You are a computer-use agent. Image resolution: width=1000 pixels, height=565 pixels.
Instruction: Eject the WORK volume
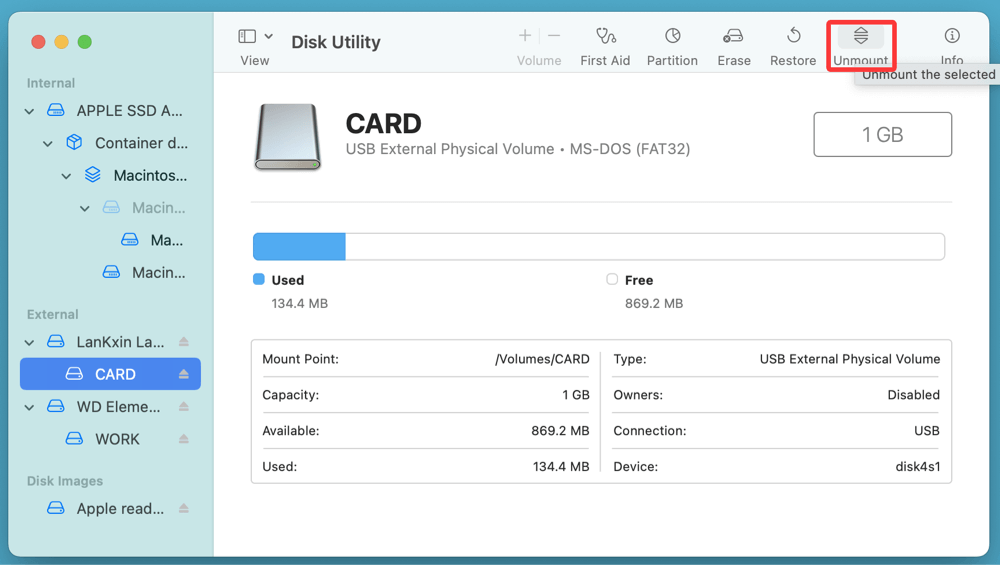click(184, 439)
